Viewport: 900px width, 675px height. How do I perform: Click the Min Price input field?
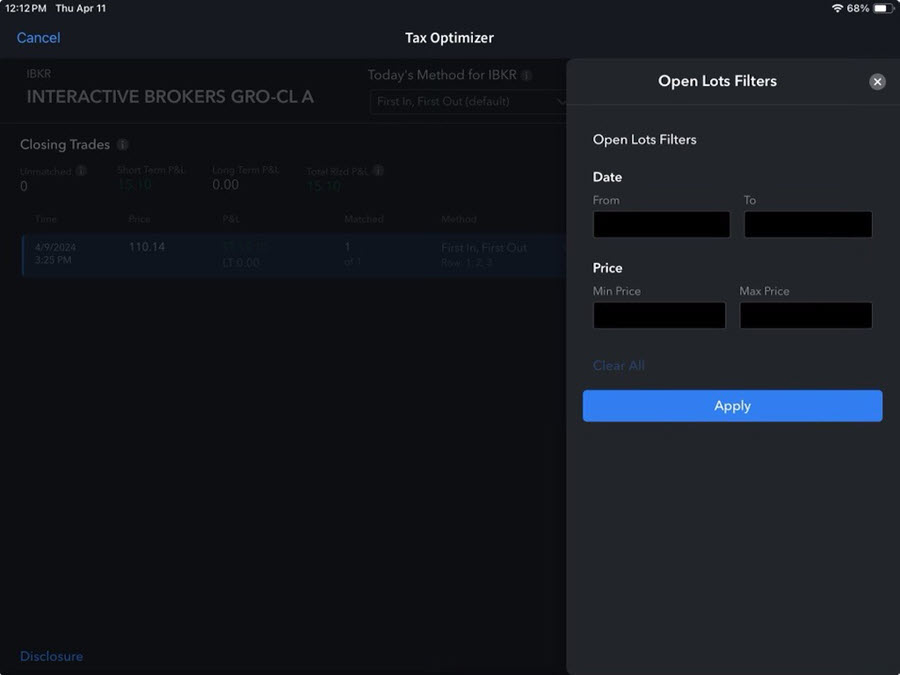click(x=659, y=315)
